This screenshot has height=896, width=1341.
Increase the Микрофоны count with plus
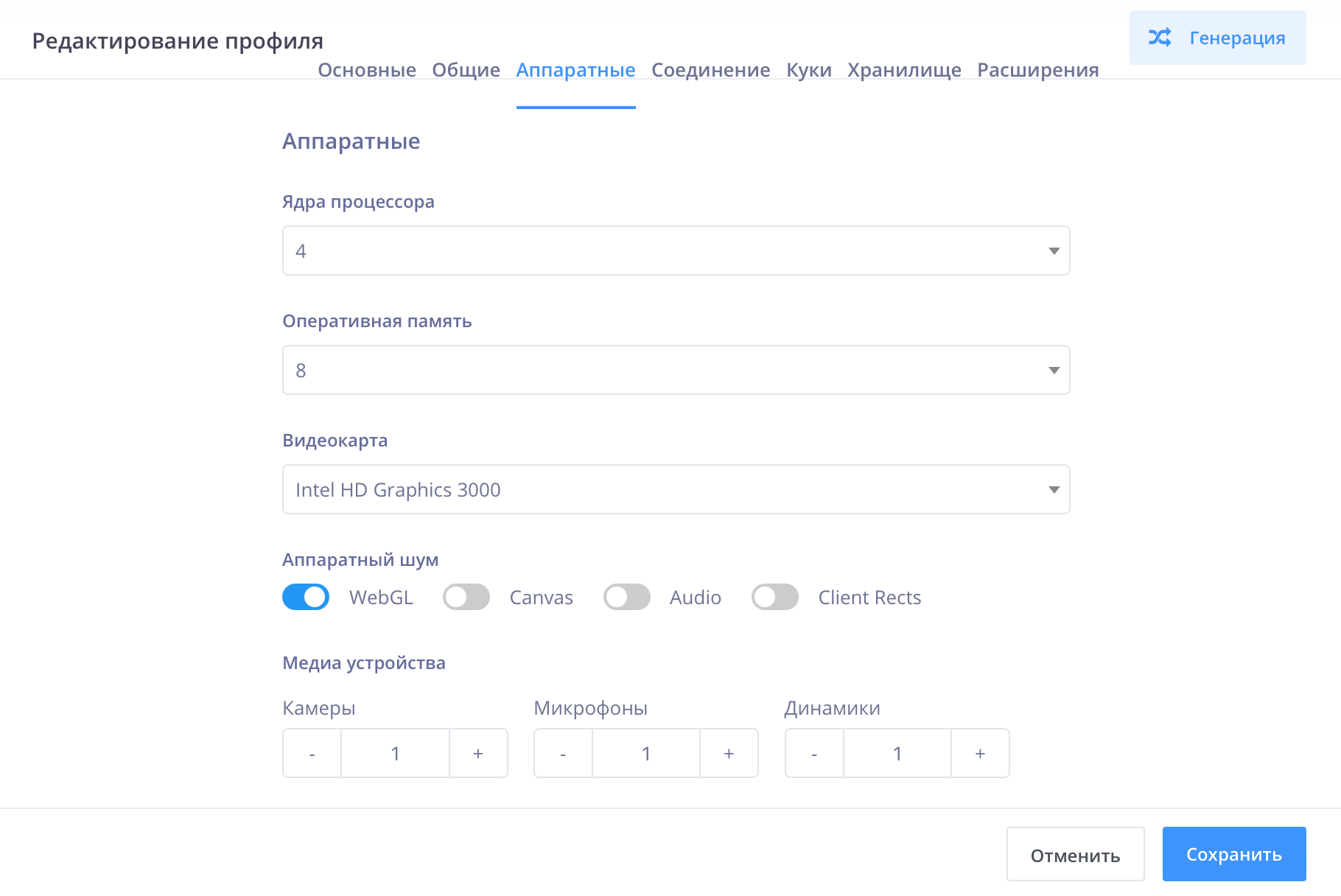tap(729, 754)
